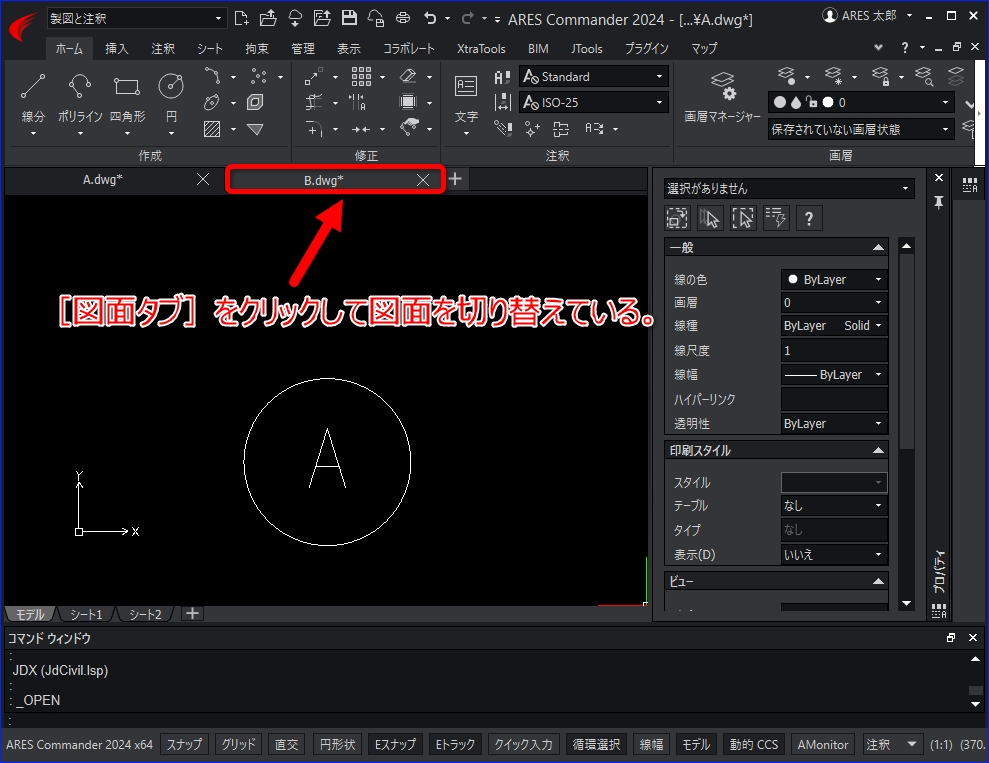Click the 線尺度 value field

coord(834,351)
